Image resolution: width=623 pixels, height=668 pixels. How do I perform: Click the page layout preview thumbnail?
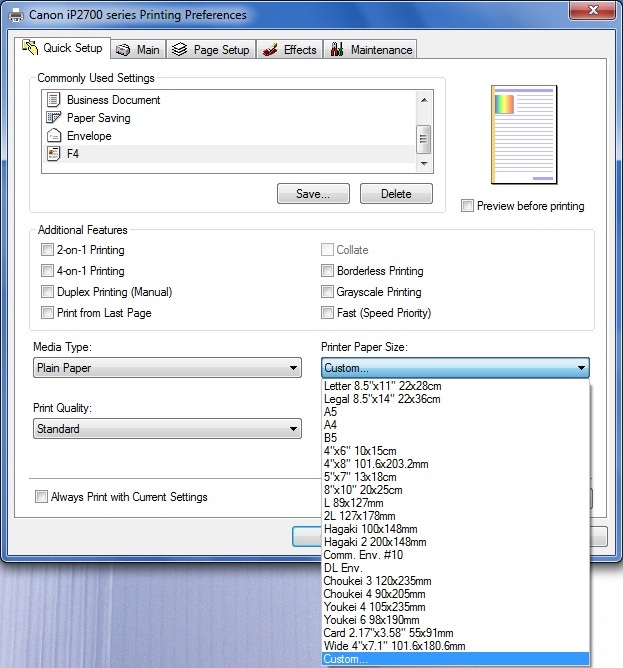(524, 134)
